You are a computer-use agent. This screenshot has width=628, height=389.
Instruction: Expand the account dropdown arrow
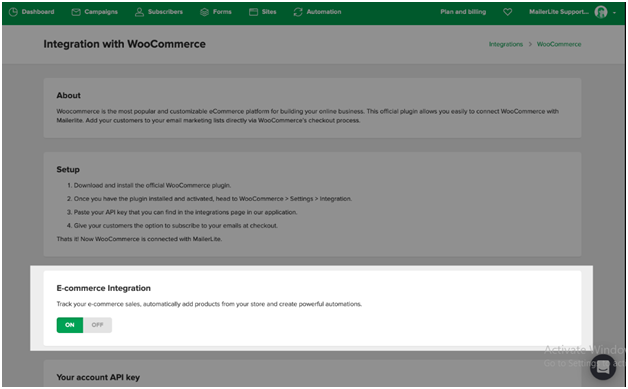[x=614, y=12]
